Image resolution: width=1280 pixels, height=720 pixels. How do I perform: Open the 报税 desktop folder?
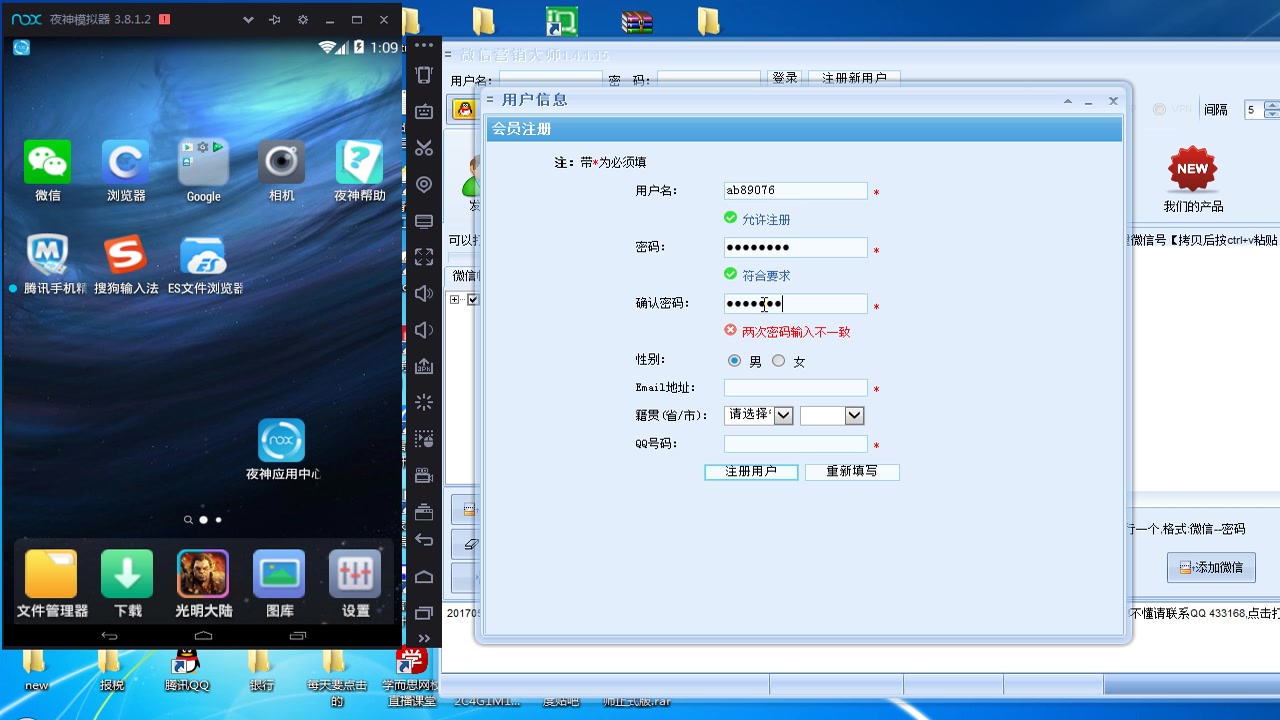coord(111,671)
